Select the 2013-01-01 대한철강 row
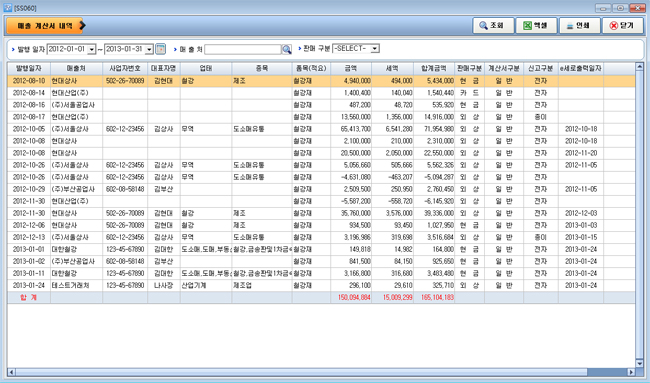 click(x=321, y=249)
